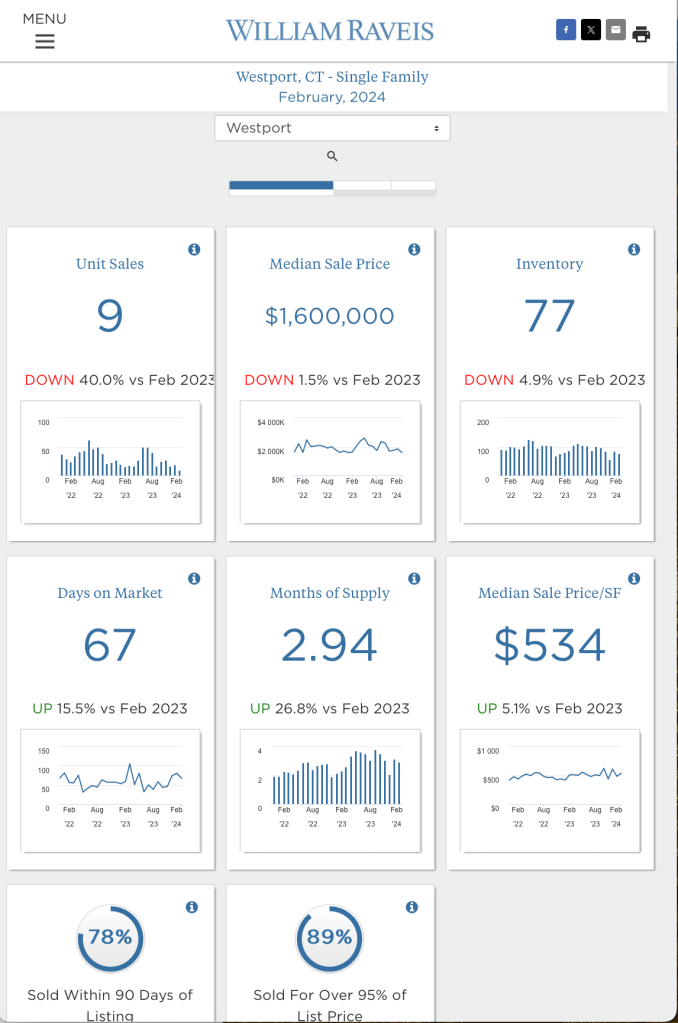This screenshot has width=678, height=1023.
Task: Show info for Unit Sales card
Action: coord(194,249)
